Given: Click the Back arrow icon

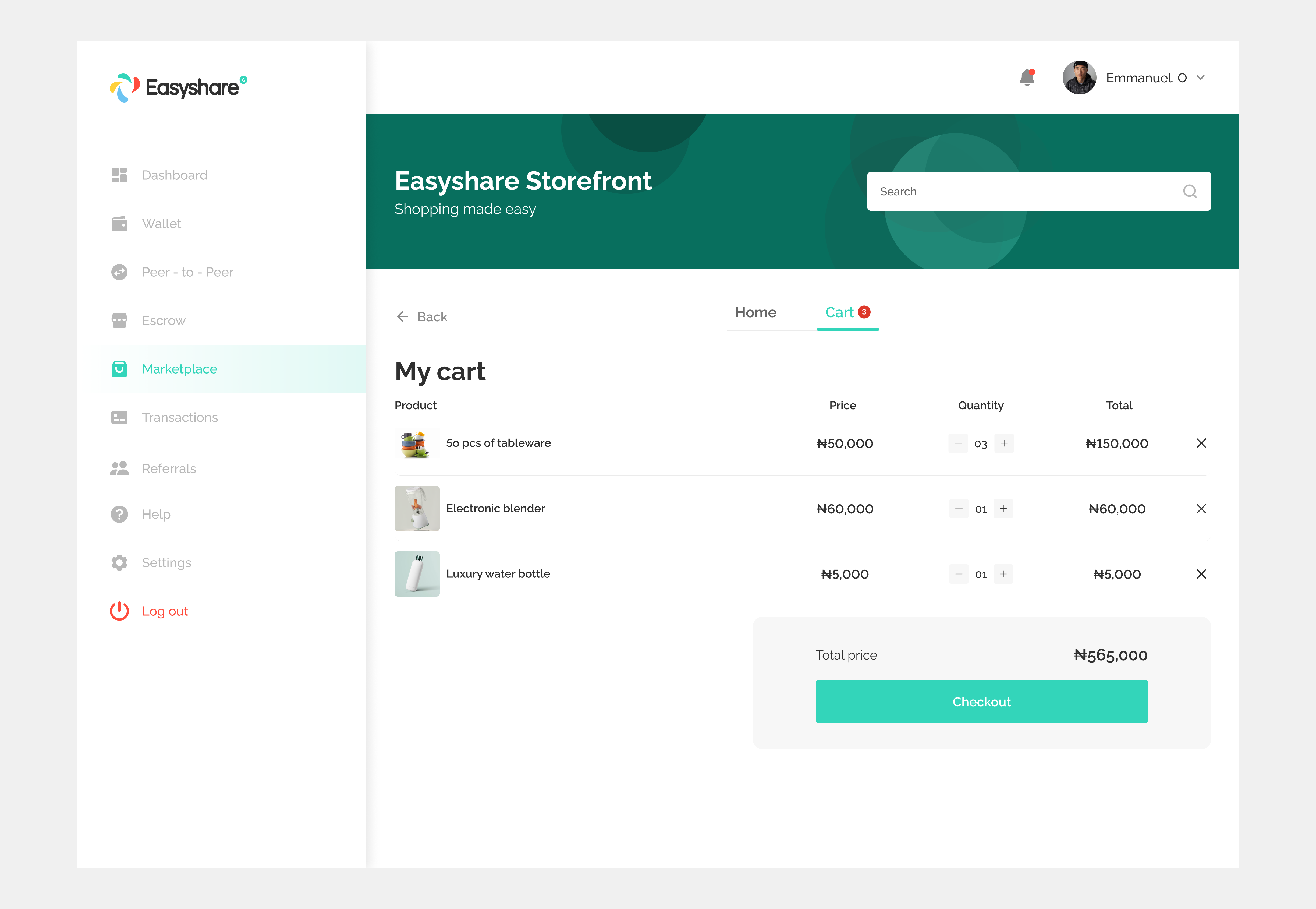Looking at the screenshot, I should 402,317.
